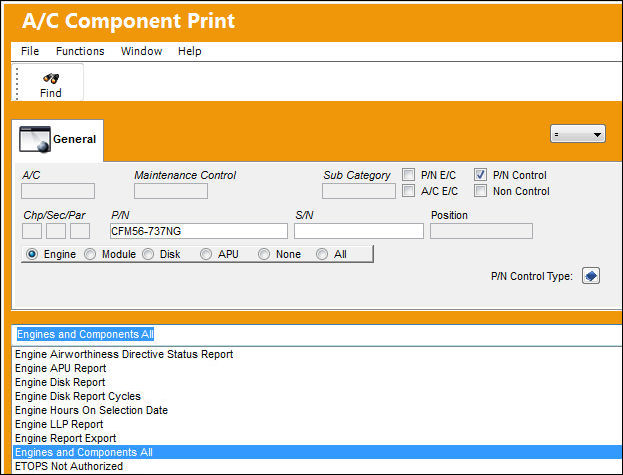Image resolution: width=623 pixels, height=475 pixels.
Task: Uncheck the P/N Control checkbox
Action: pos(480,174)
